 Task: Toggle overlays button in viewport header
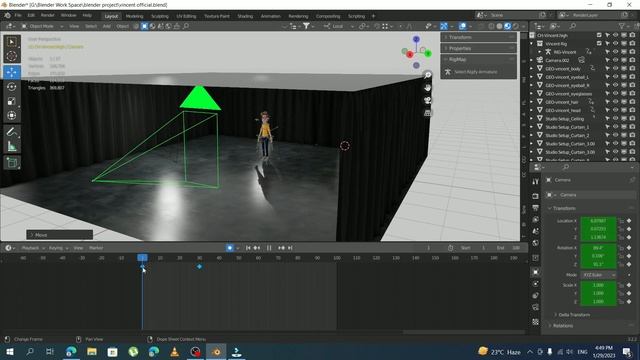pos(462,26)
